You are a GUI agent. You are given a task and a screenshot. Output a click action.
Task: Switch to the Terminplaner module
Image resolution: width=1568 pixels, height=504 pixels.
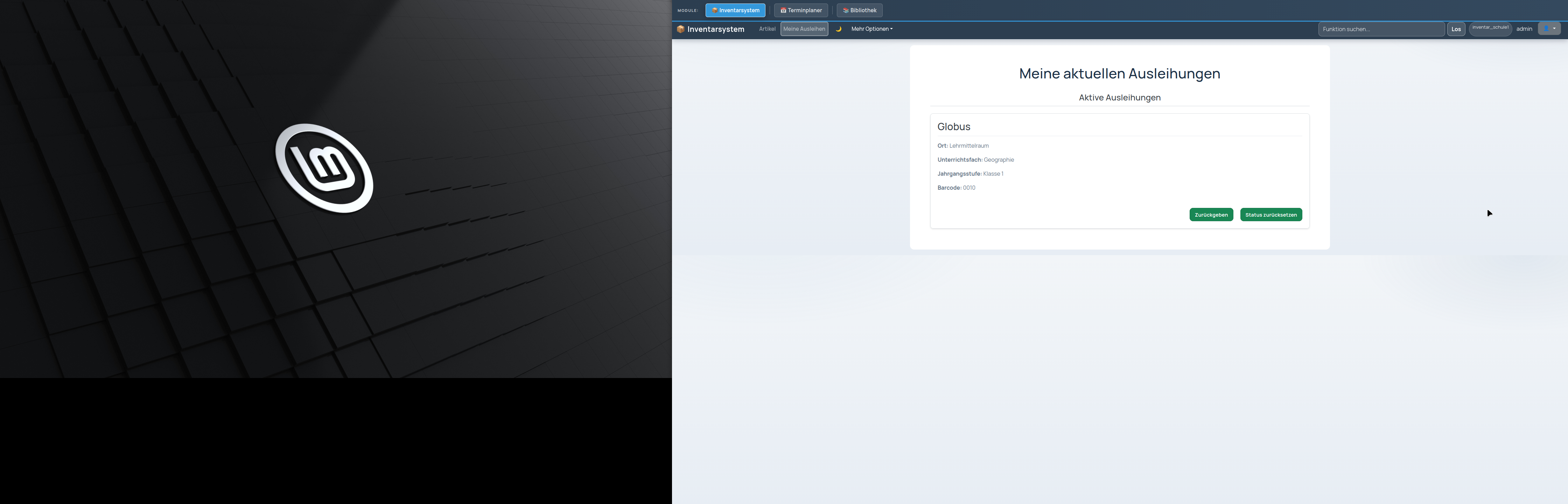(x=800, y=10)
